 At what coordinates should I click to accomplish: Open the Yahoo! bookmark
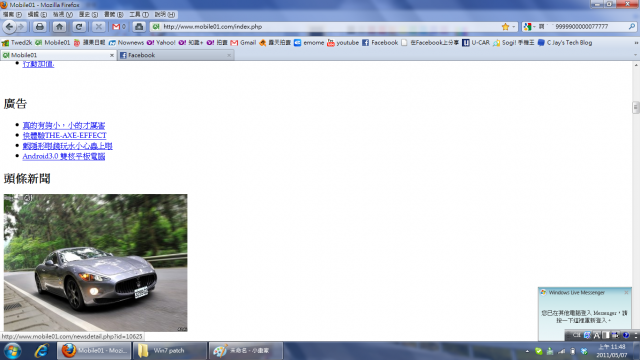coord(161,42)
